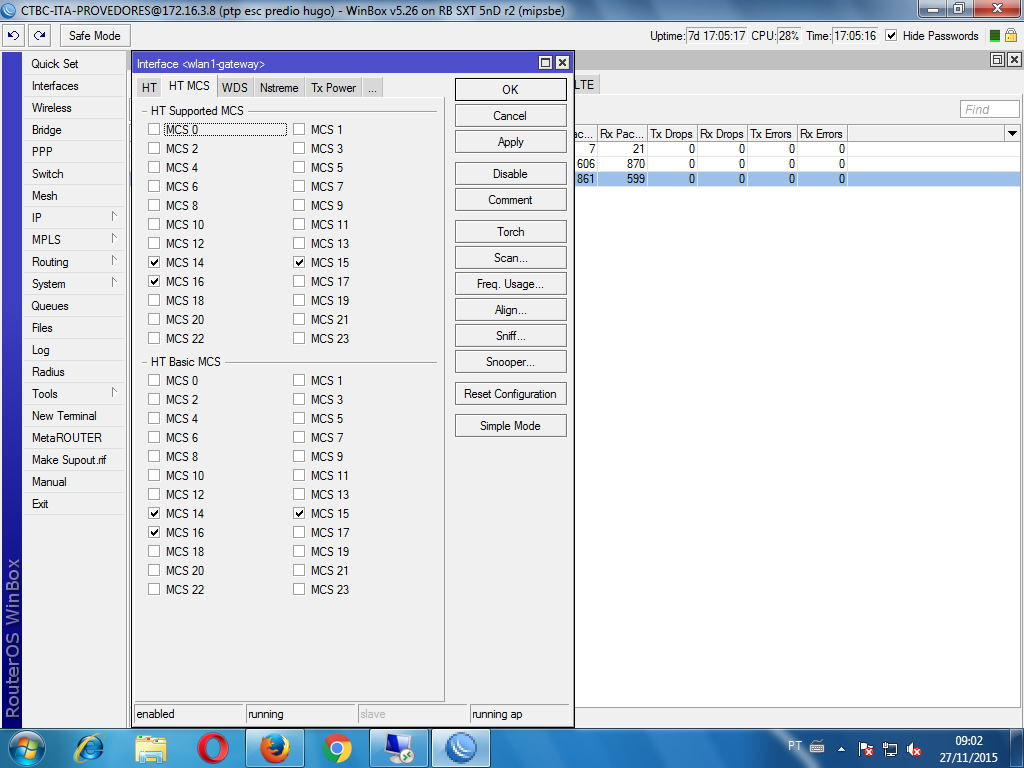Viewport: 1024px width, 768px height.
Task: Click the green traffic indicator icon
Action: click(x=995, y=36)
